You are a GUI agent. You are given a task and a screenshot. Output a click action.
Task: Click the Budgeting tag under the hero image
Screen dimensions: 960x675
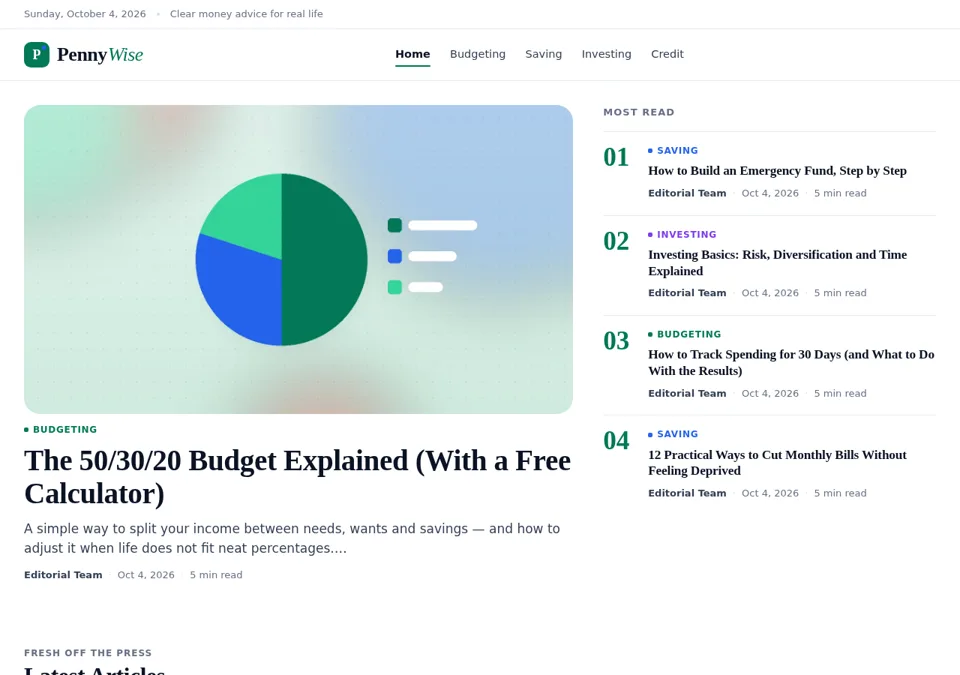(61, 429)
